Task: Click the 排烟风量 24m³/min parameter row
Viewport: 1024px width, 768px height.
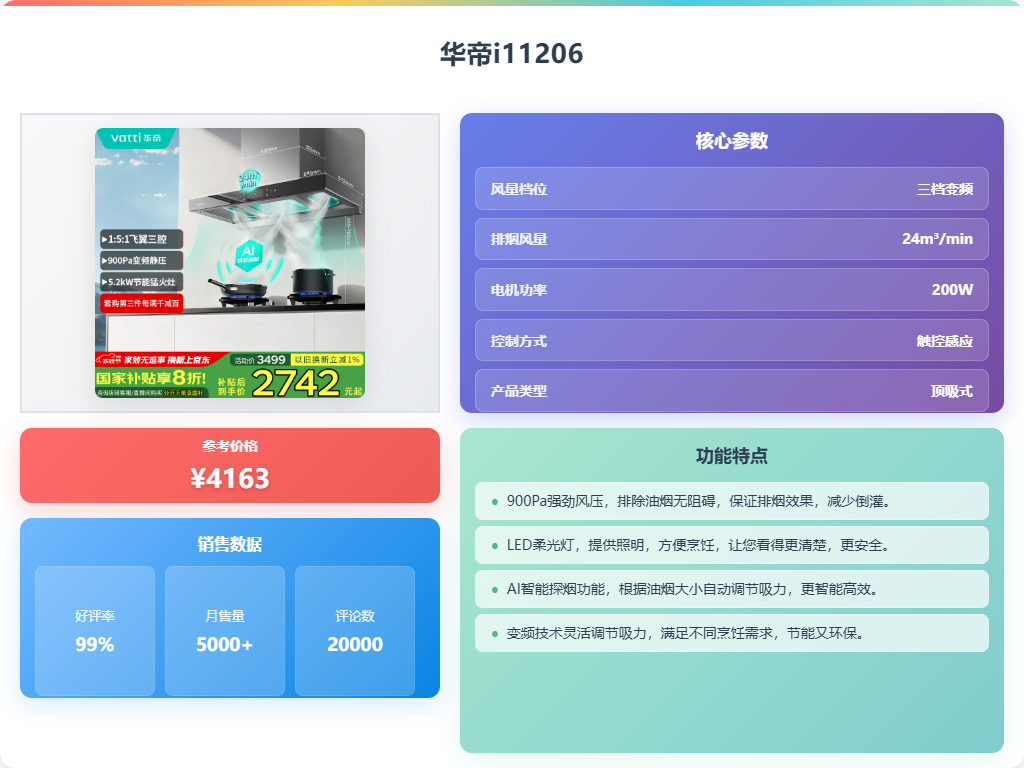Action: tap(731, 239)
